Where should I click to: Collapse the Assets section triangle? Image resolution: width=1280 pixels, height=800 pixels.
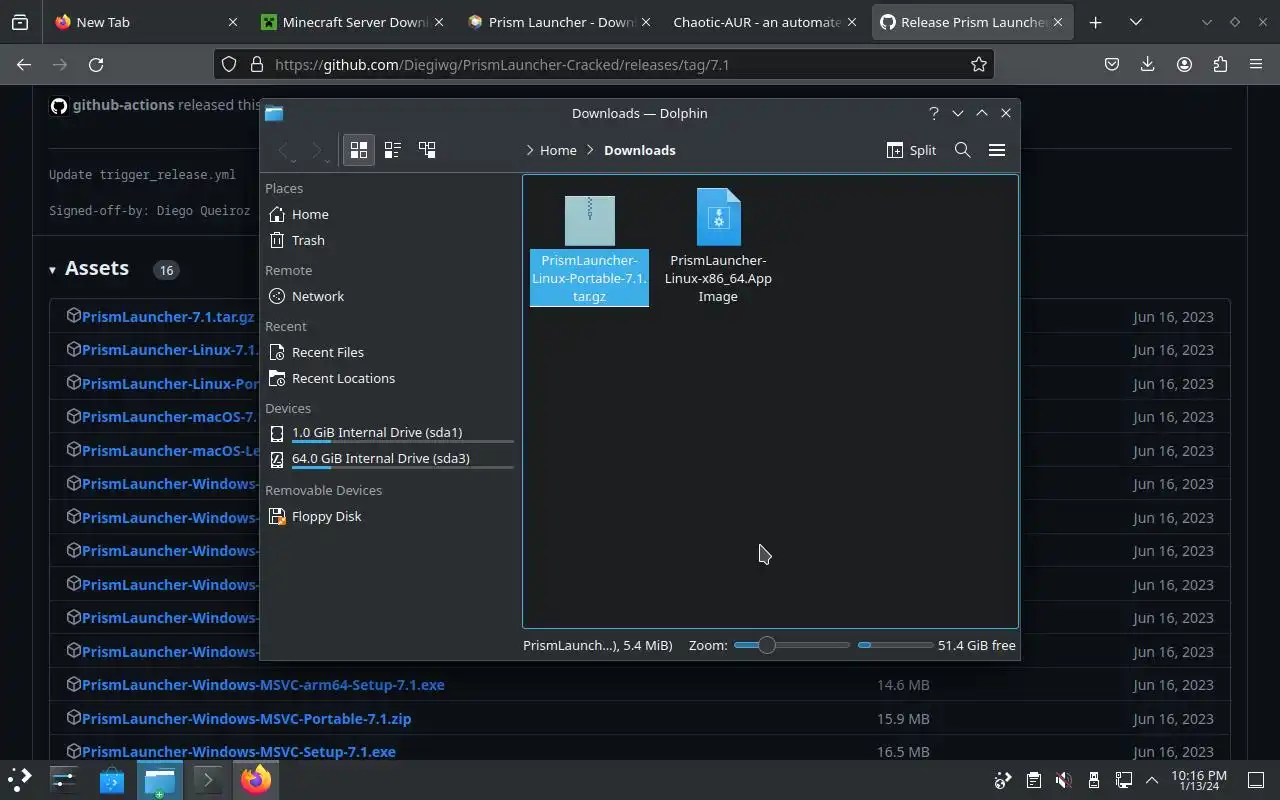[52, 269]
